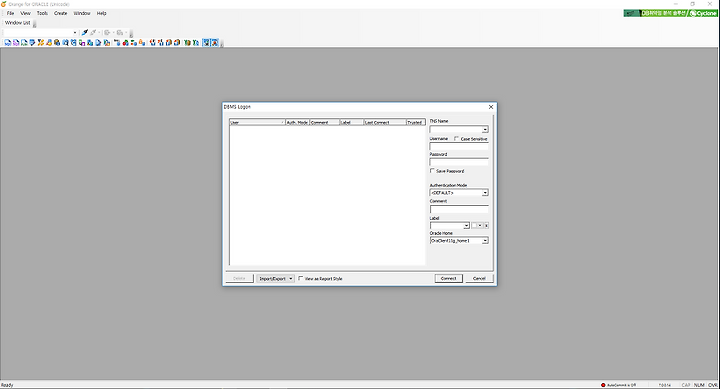The width and height of the screenshot is (720, 389).
Task: Click the OVR status bar indicator
Action: coord(712,385)
